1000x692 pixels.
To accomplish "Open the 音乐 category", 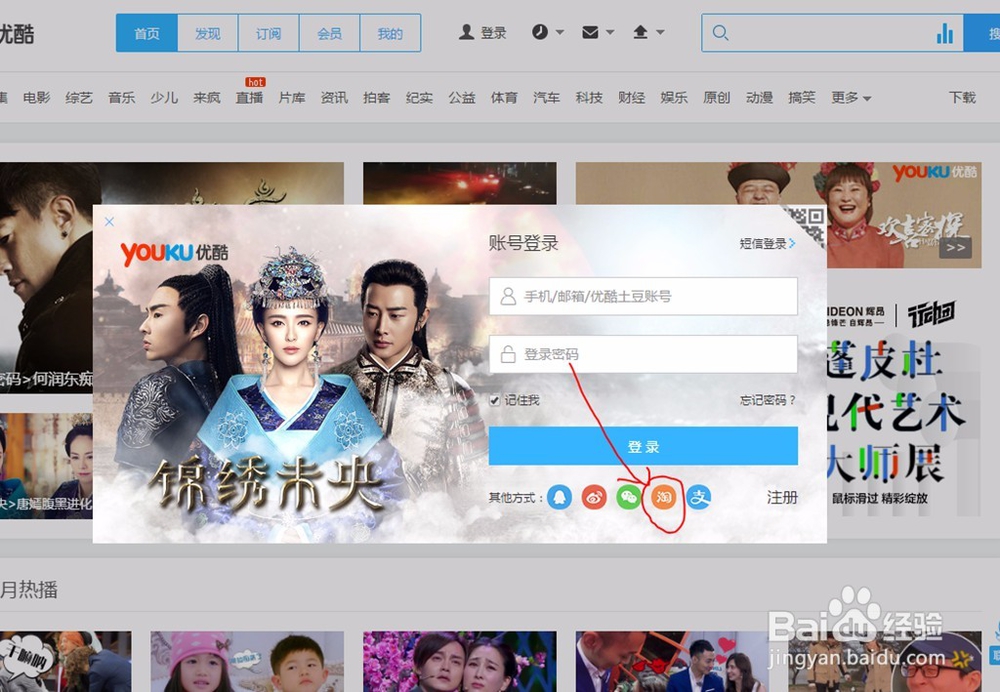I will pos(122,98).
